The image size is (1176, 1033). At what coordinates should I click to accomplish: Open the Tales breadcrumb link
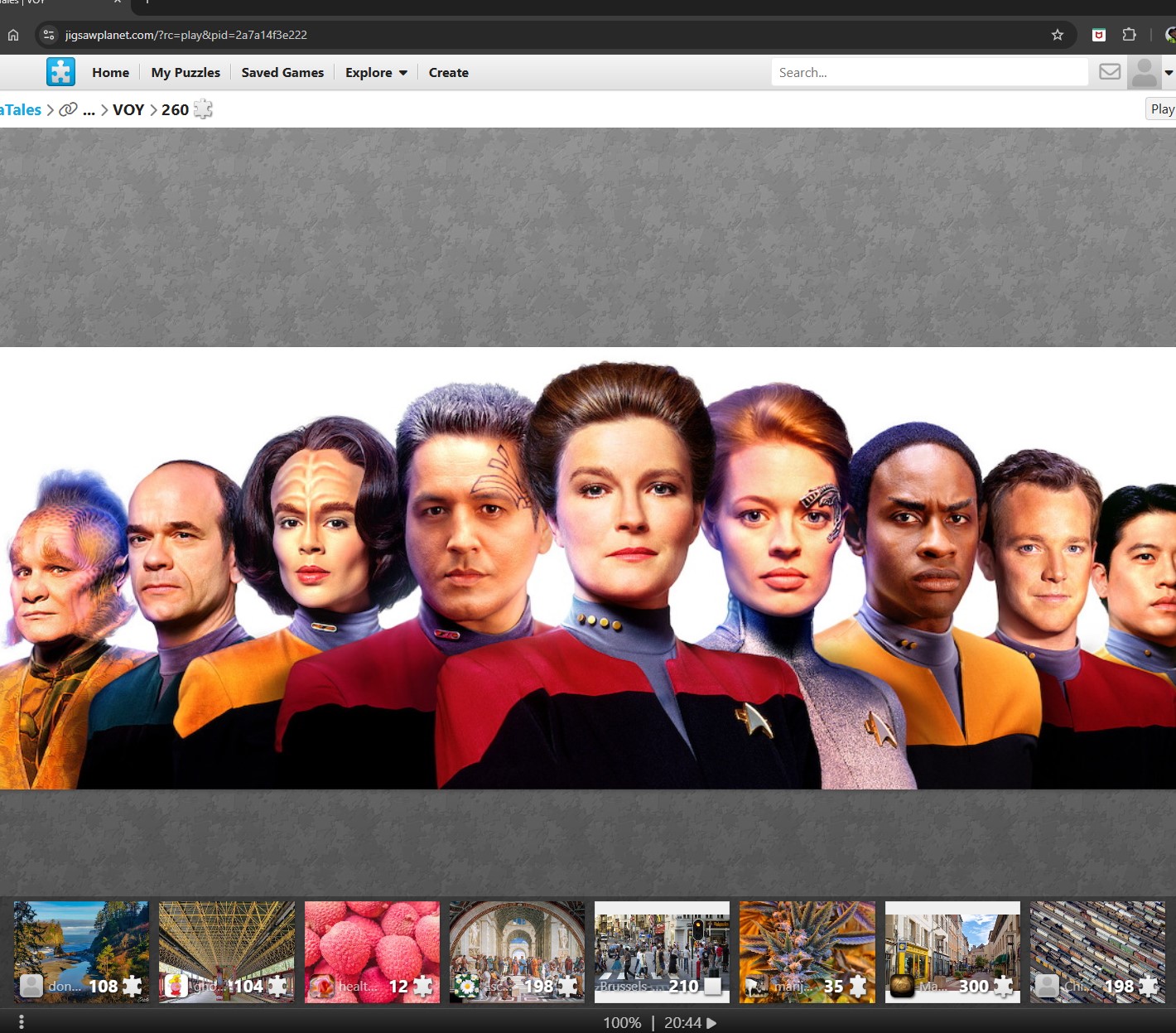(x=21, y=109)
